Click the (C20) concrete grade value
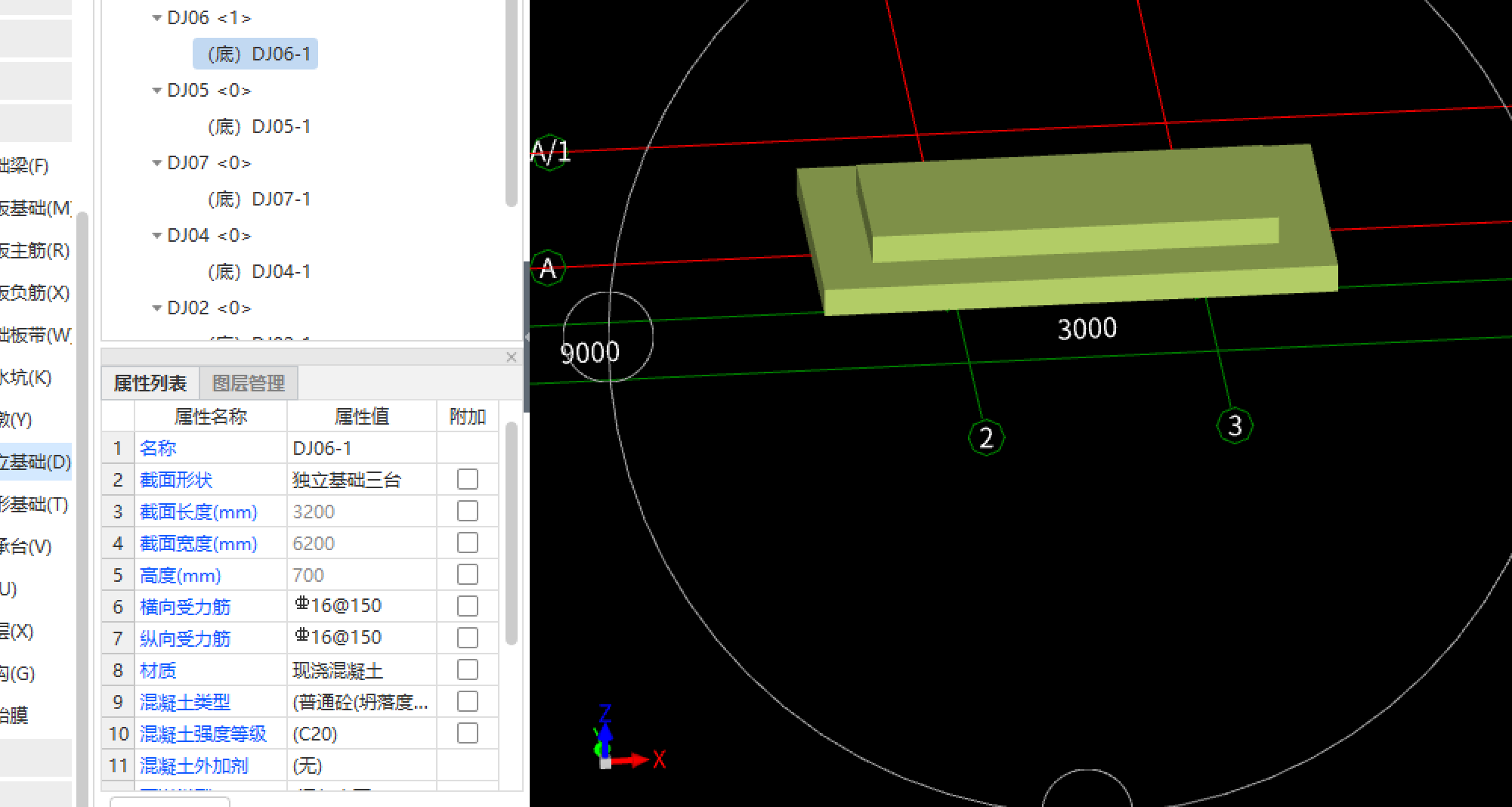The image size is (1512, 807). [361, 734]
